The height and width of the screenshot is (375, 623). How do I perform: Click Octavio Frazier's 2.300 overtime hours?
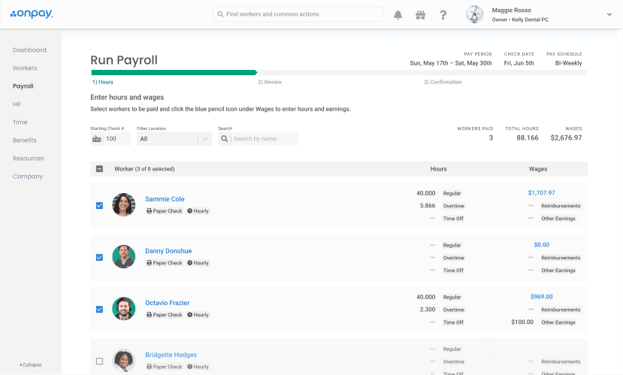coord(428,309)
